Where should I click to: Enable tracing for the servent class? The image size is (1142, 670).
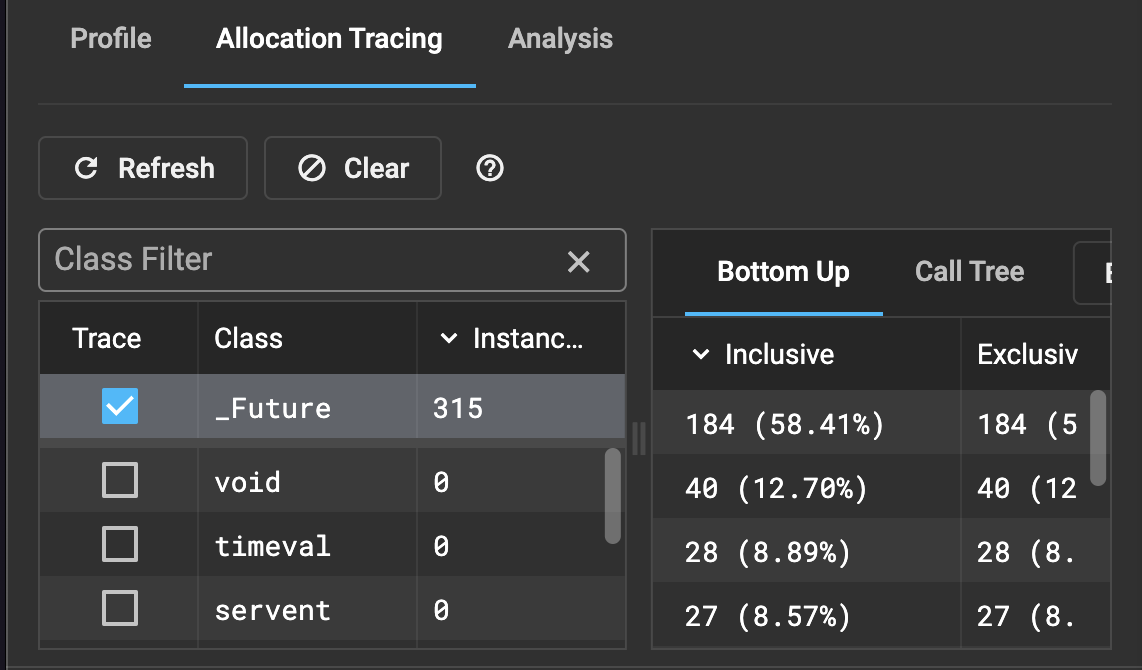tap(117, 610)
